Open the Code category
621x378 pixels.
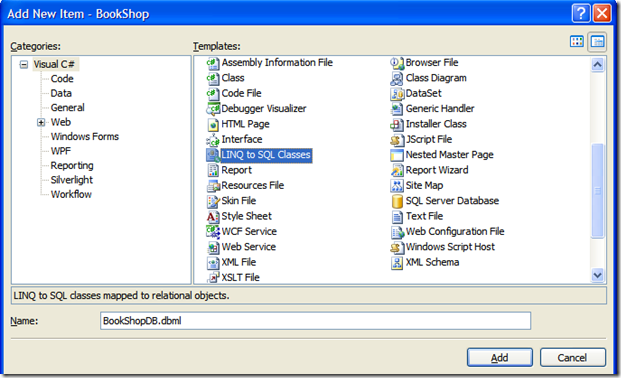click(x=62, y=78)
